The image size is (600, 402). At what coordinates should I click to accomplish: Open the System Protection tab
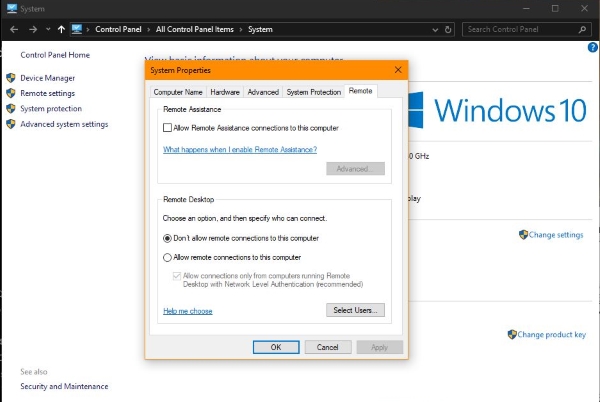(x=313, y=92)
